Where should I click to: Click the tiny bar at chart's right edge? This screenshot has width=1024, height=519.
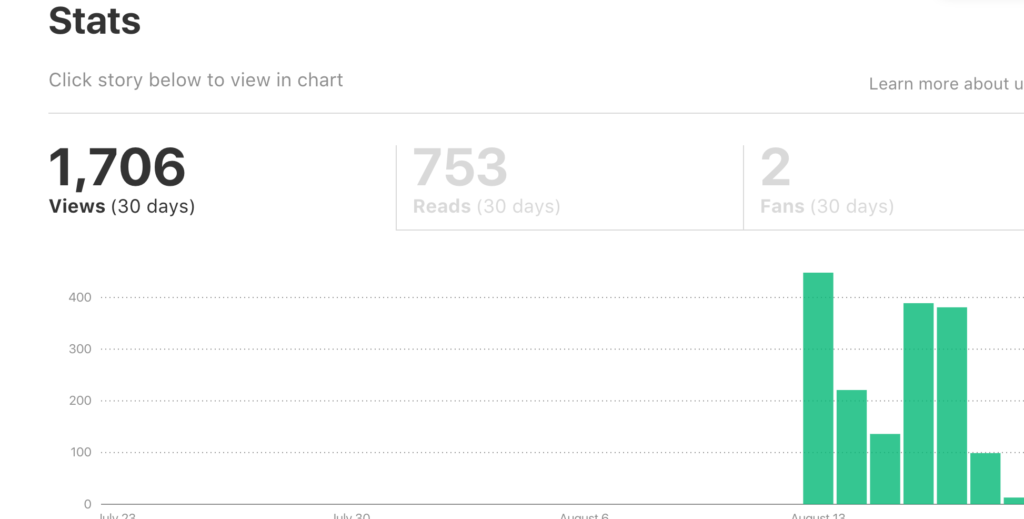pos(1014,500)
